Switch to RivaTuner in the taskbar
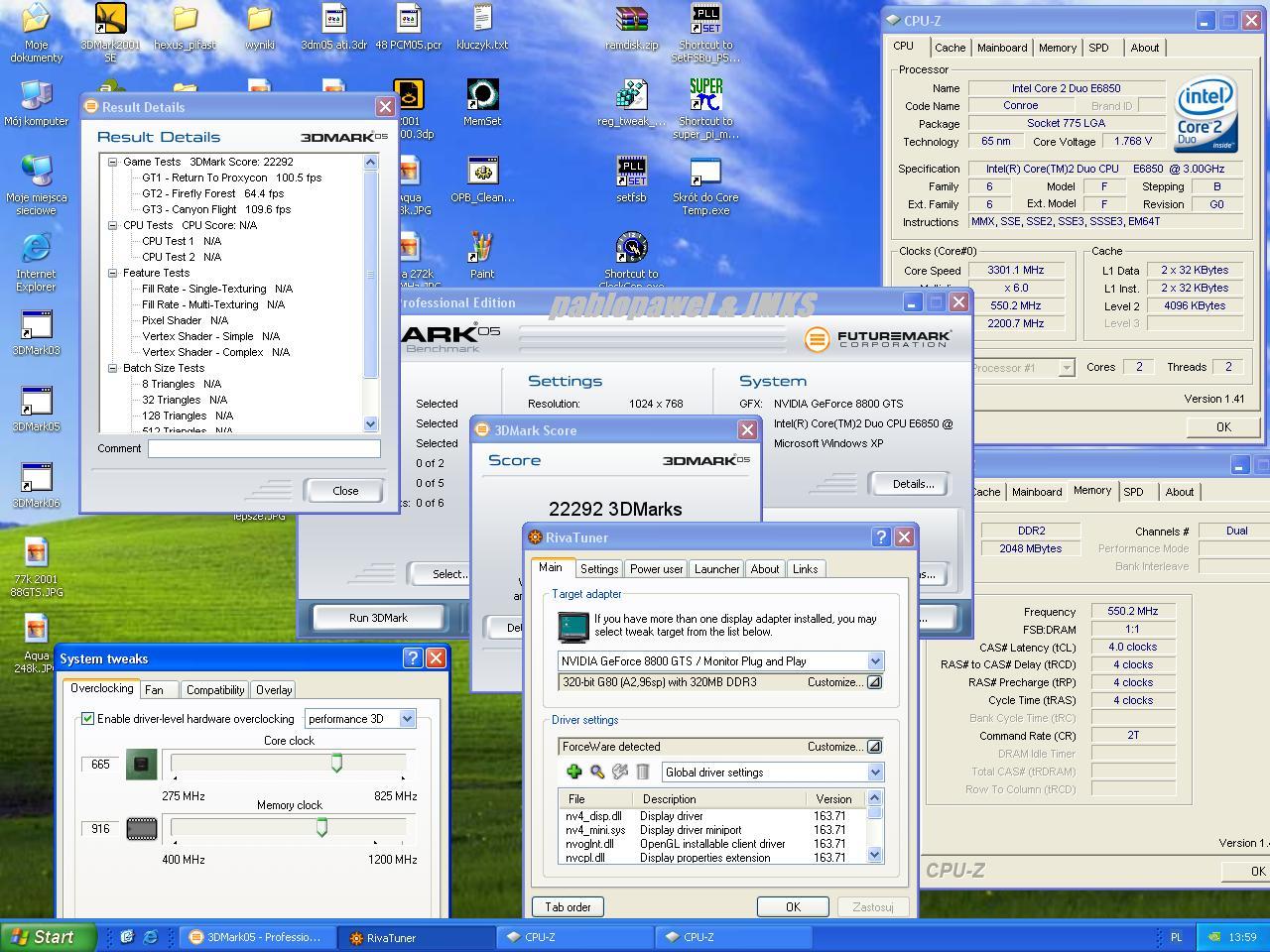 (415, 937)
